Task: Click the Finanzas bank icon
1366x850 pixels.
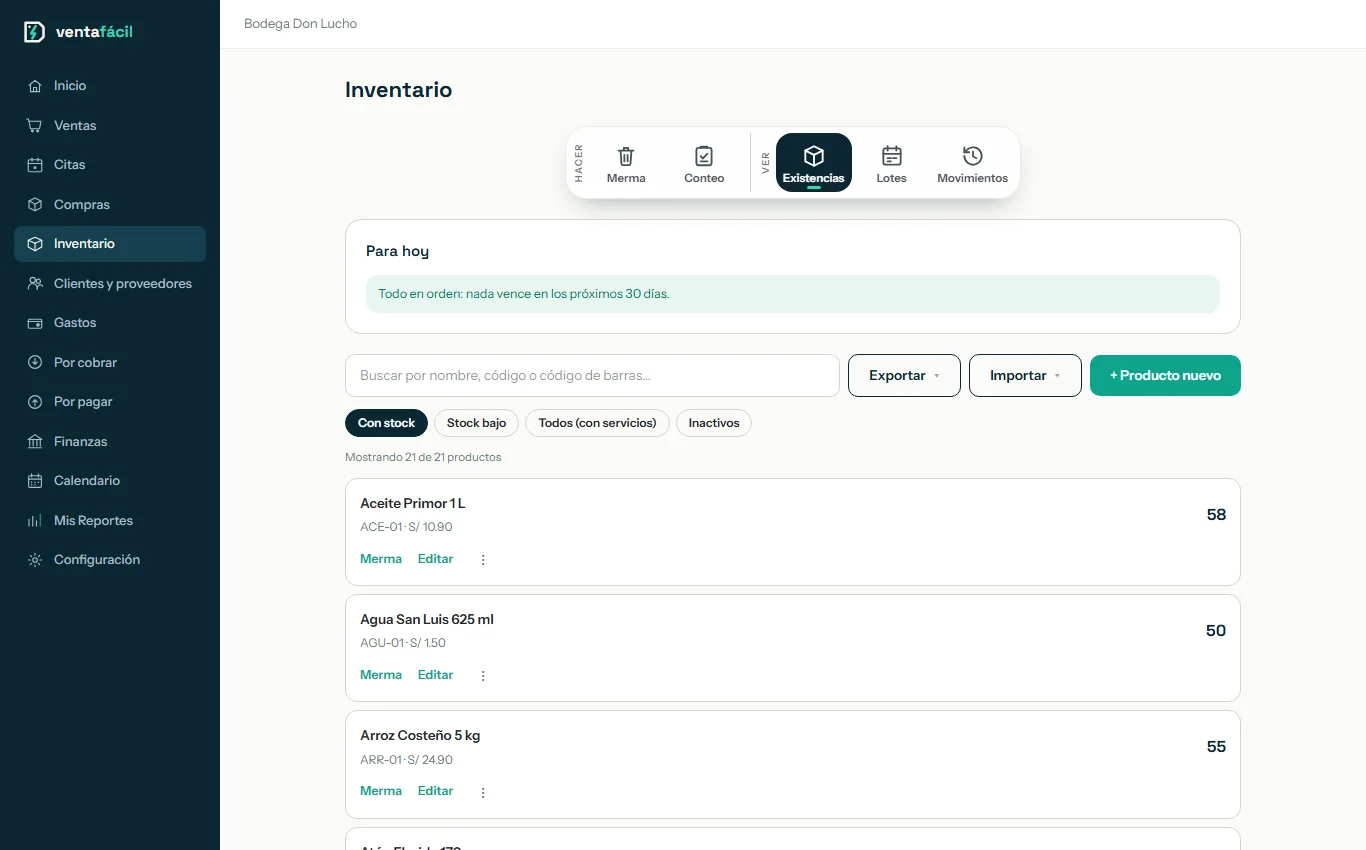Action: (35, 442)
